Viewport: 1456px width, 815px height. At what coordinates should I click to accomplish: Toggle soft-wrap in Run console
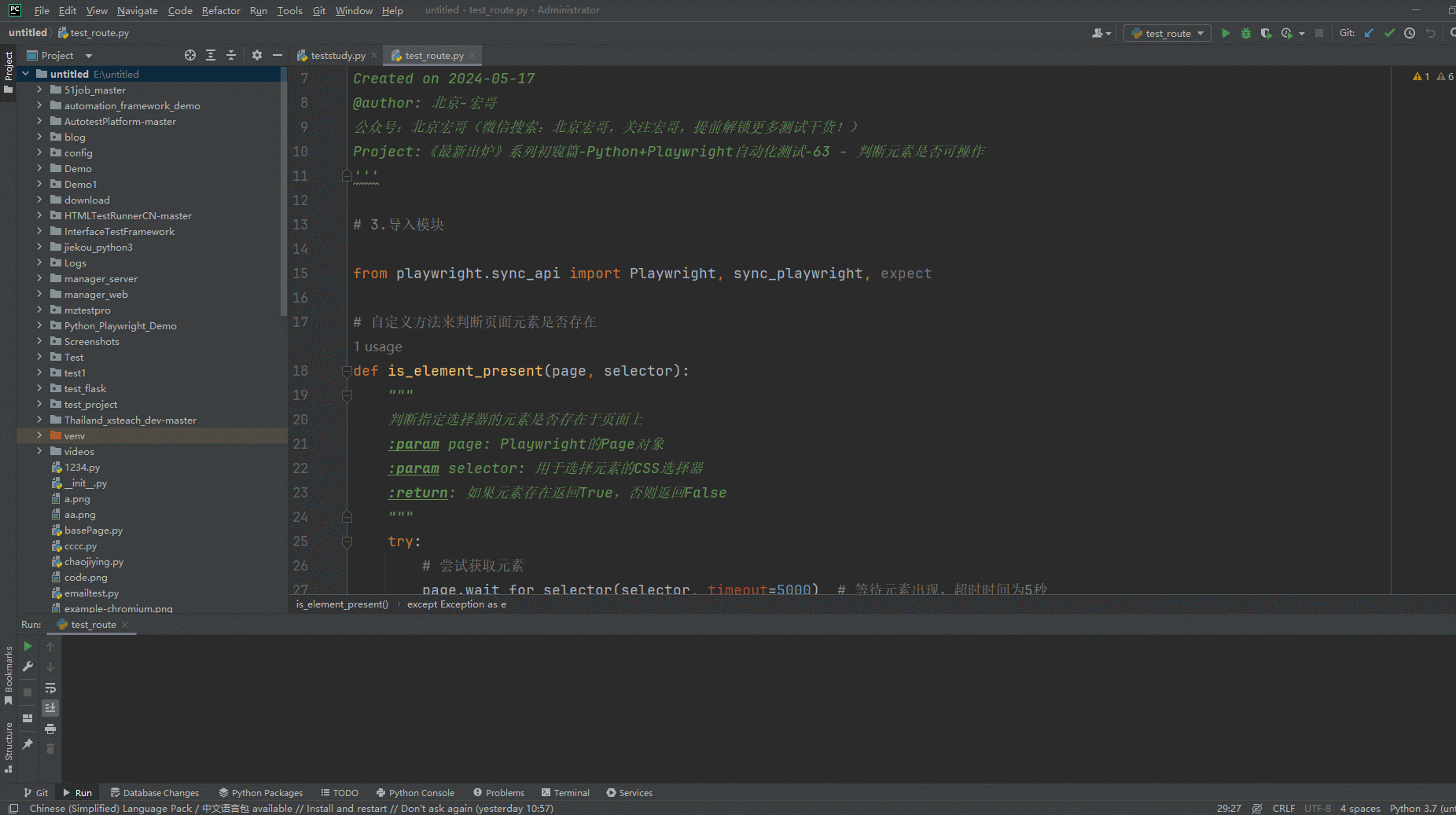pyautogui.click(x=50, y=688)
